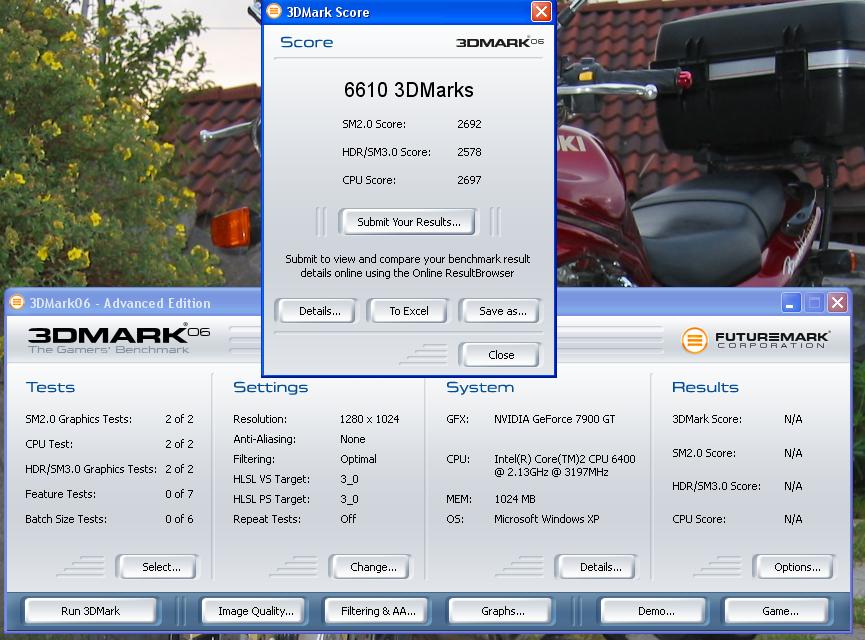Click CPU Score value 2697
Viewport: 865px width, 640px height.
tap(469, 180)
